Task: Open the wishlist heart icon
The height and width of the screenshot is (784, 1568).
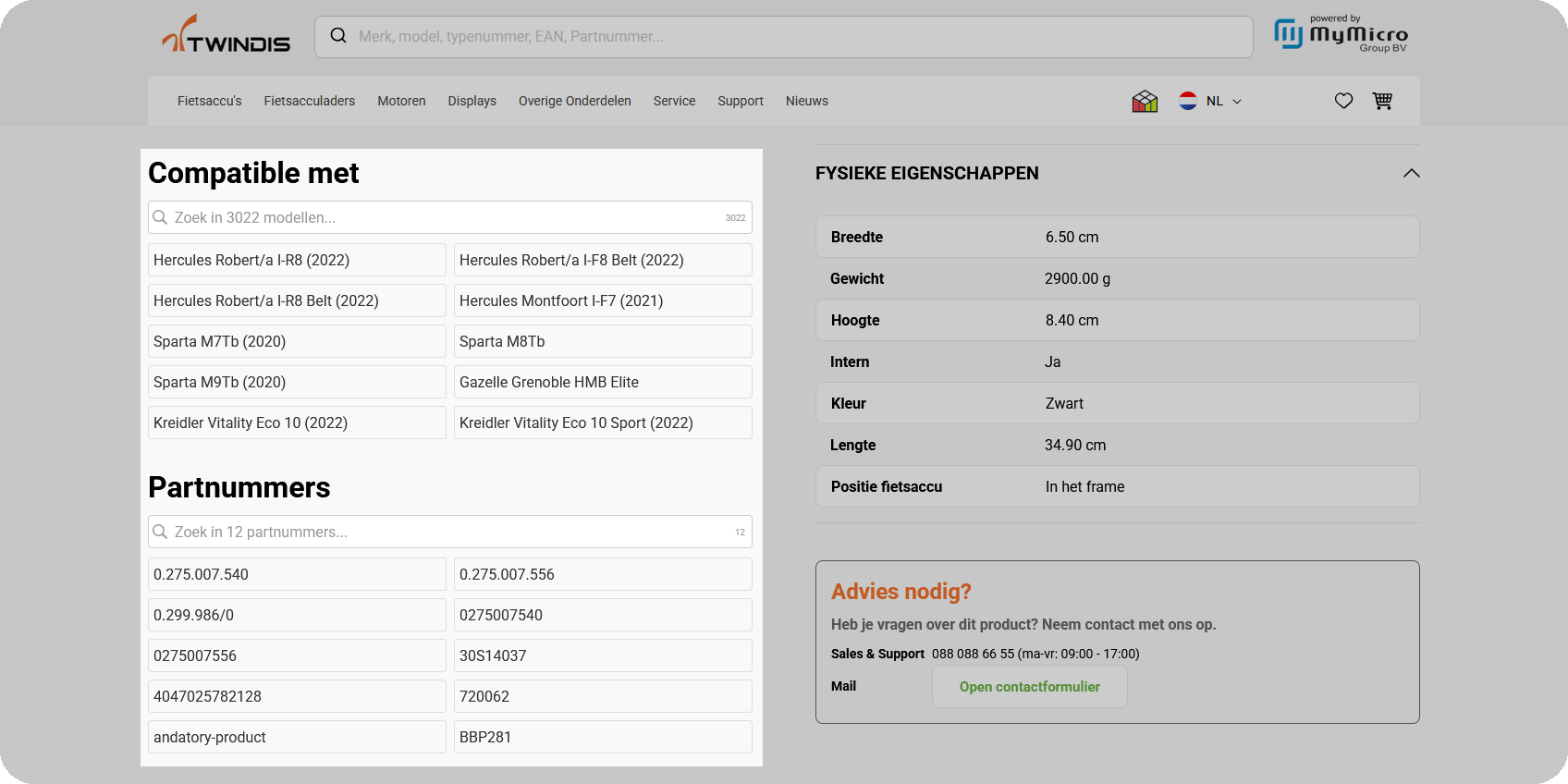Action: coord(1343,101)
